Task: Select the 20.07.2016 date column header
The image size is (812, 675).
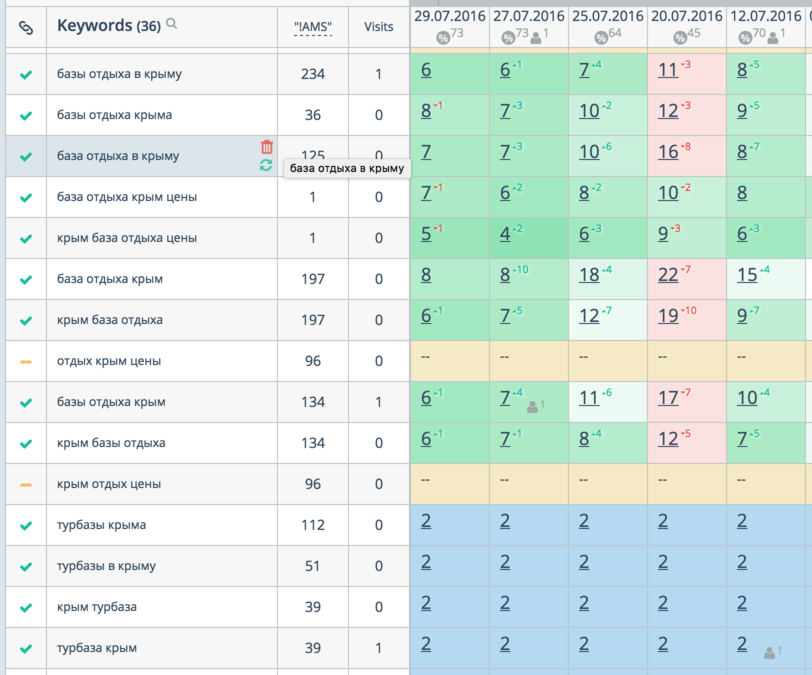Action: tap(687, 16)
